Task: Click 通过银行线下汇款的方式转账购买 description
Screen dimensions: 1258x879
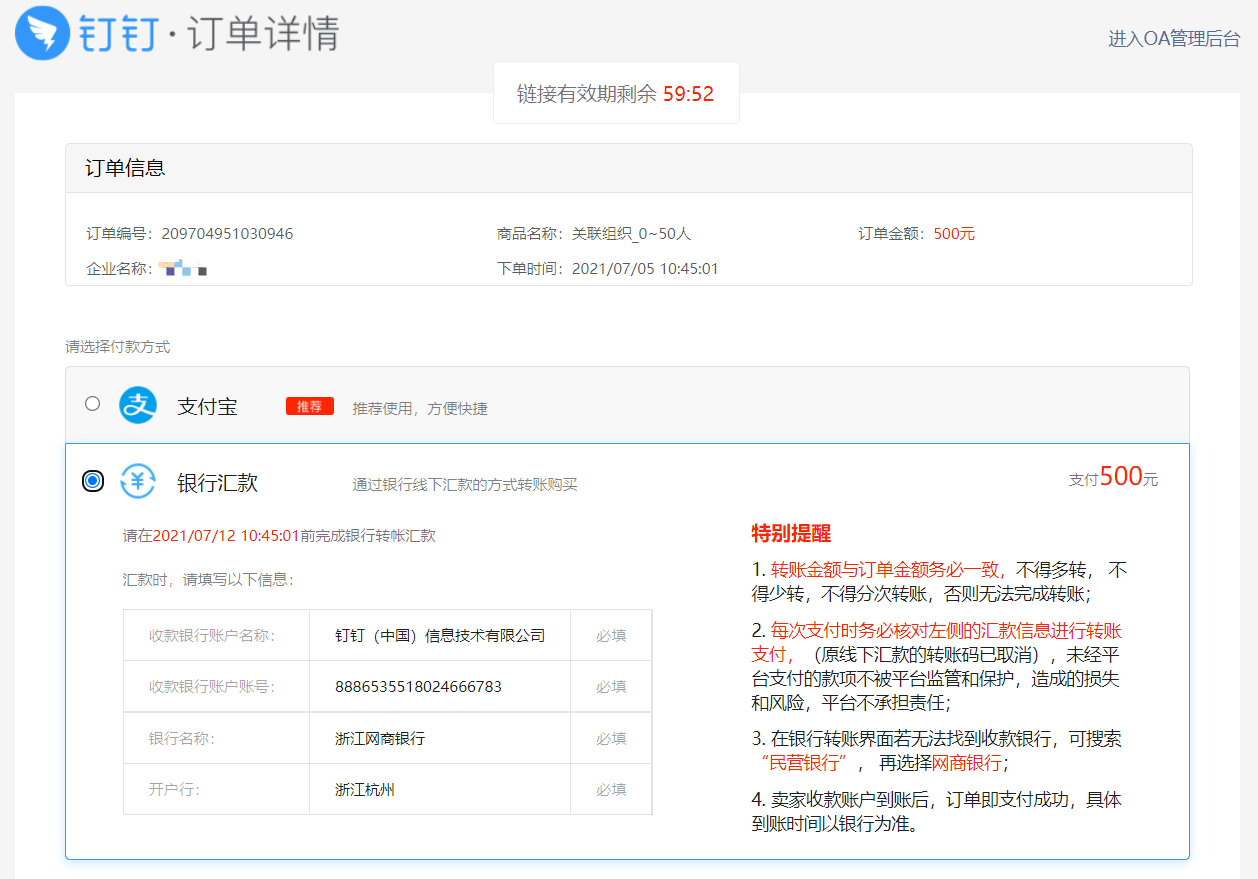Action: pos(465,485)
